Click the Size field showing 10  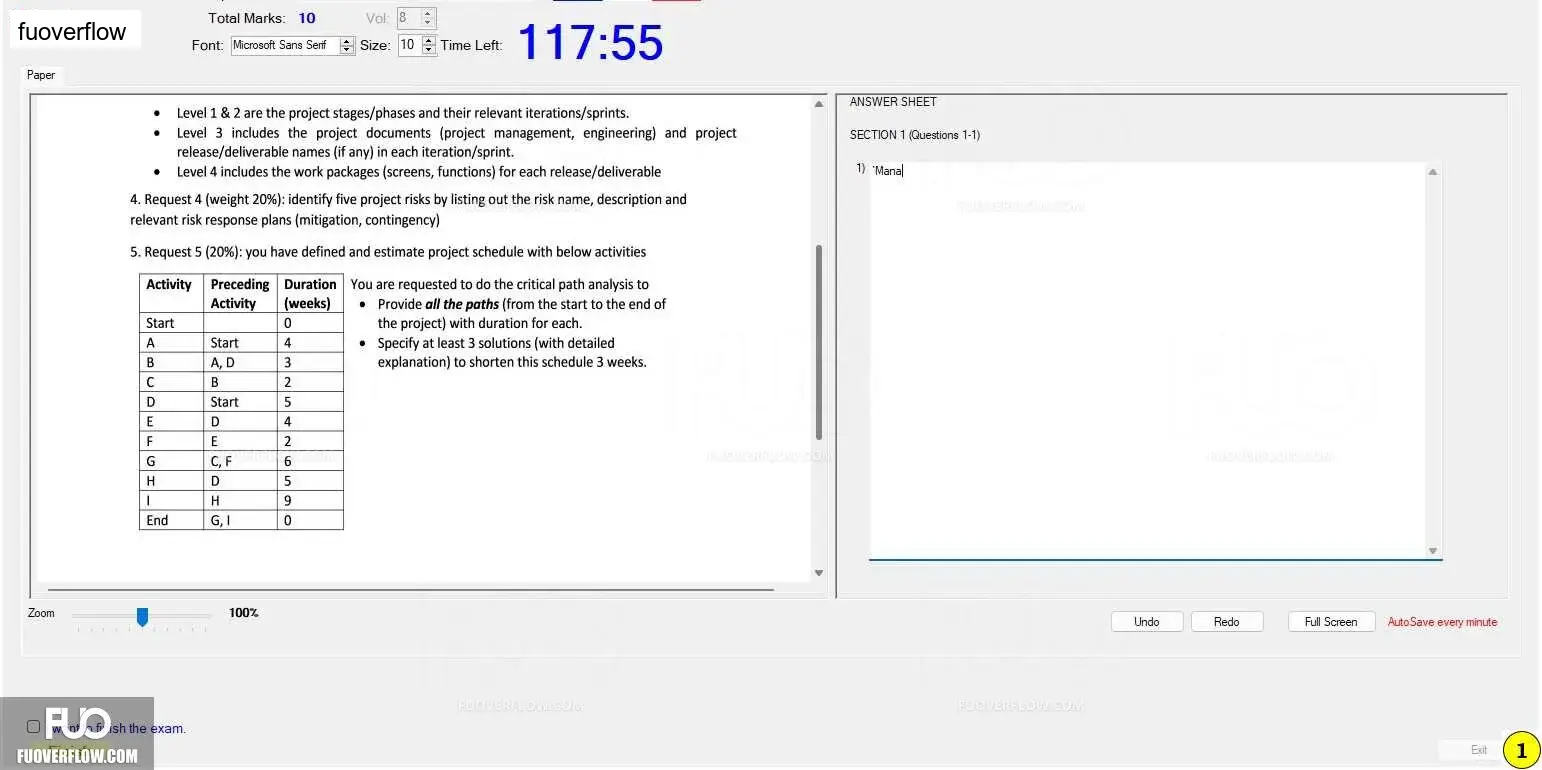point(409,45)
